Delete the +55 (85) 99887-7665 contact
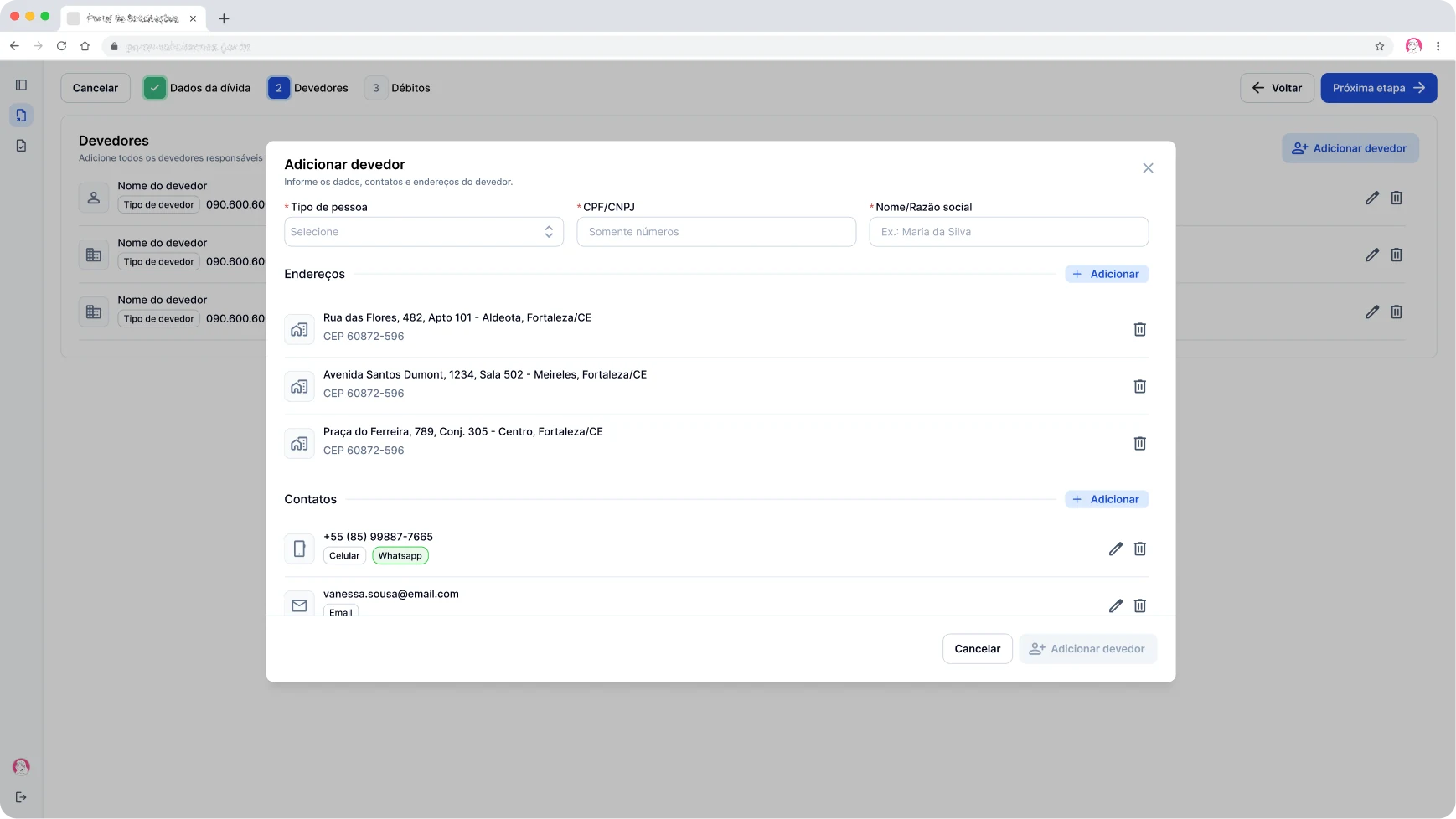1456x819 pixels. tap(1139, 549)
